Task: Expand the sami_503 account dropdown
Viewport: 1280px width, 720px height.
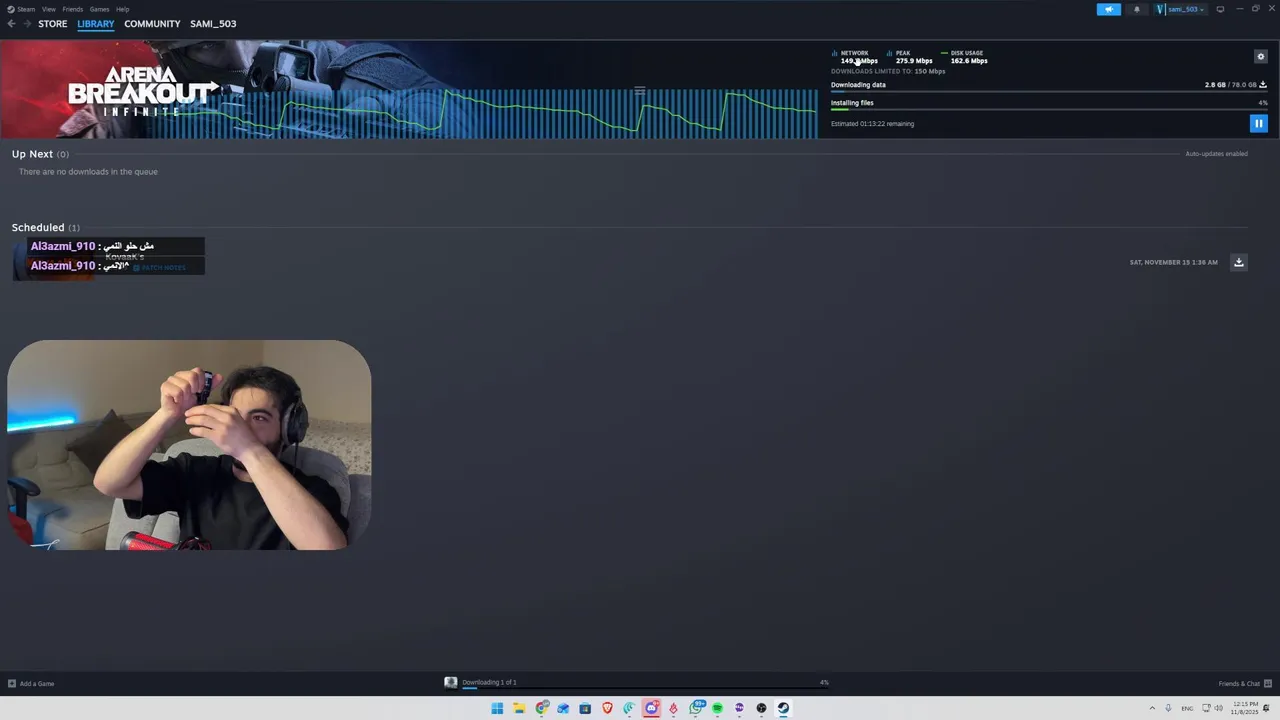Action: pyautogui.click(x=1180, y=9)
